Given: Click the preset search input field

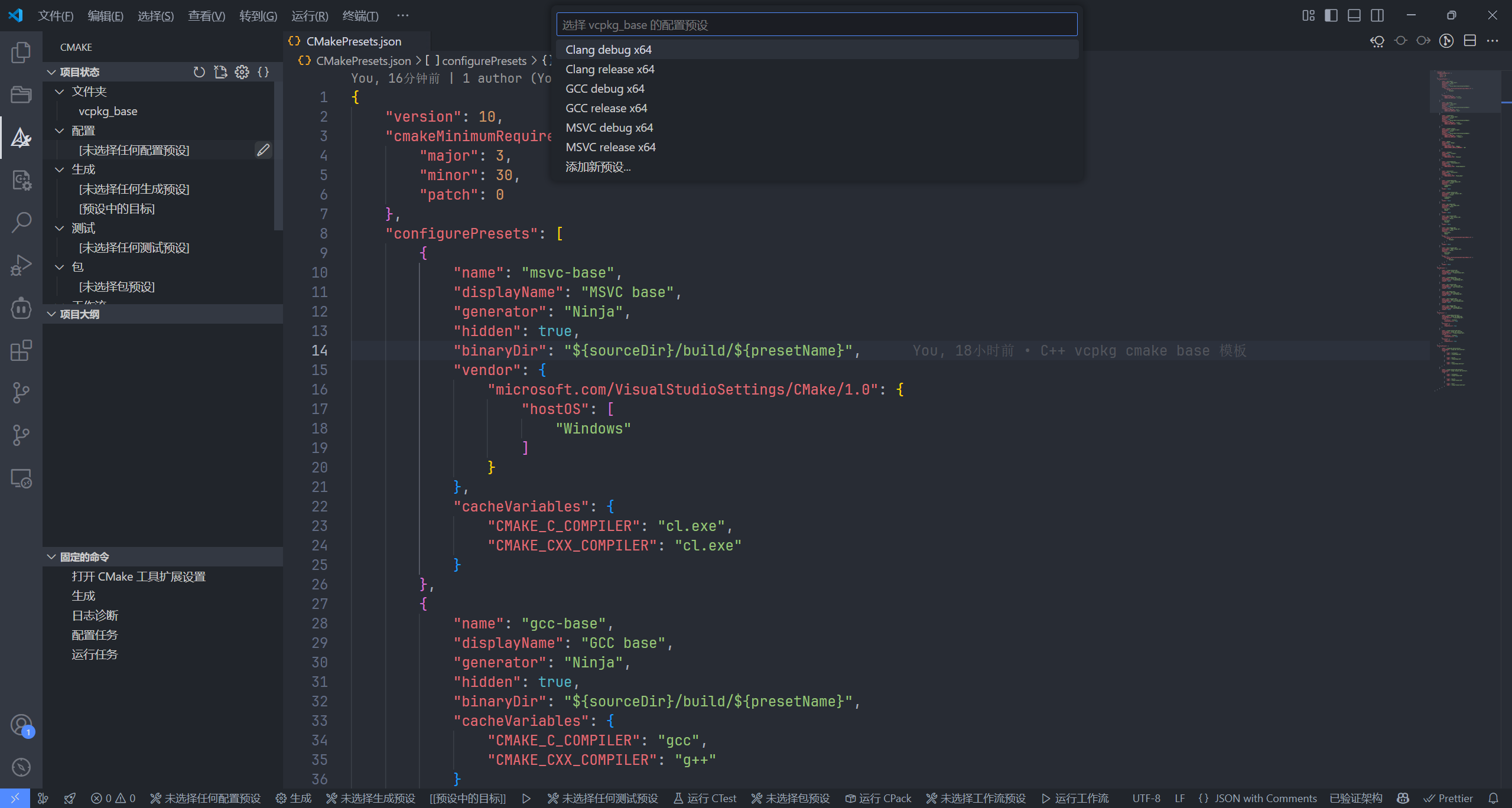Looking at the screenshot, I should pos(817,25).
